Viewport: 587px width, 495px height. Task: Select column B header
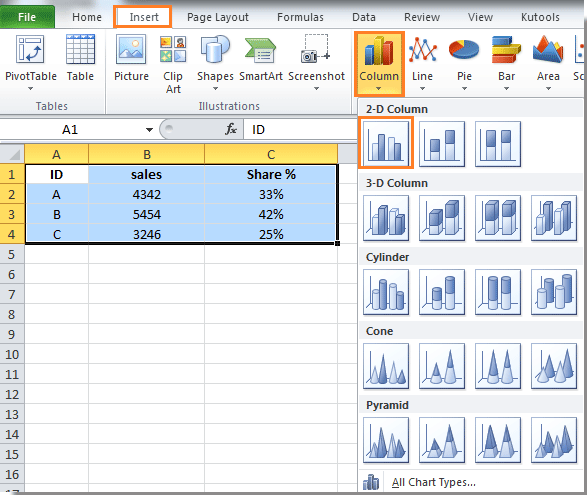(x=146, y=154)
